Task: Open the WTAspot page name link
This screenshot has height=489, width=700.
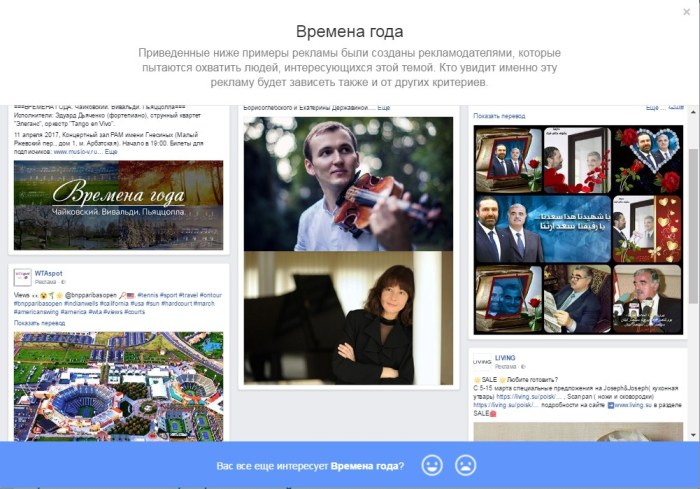Action: [48, 272]
